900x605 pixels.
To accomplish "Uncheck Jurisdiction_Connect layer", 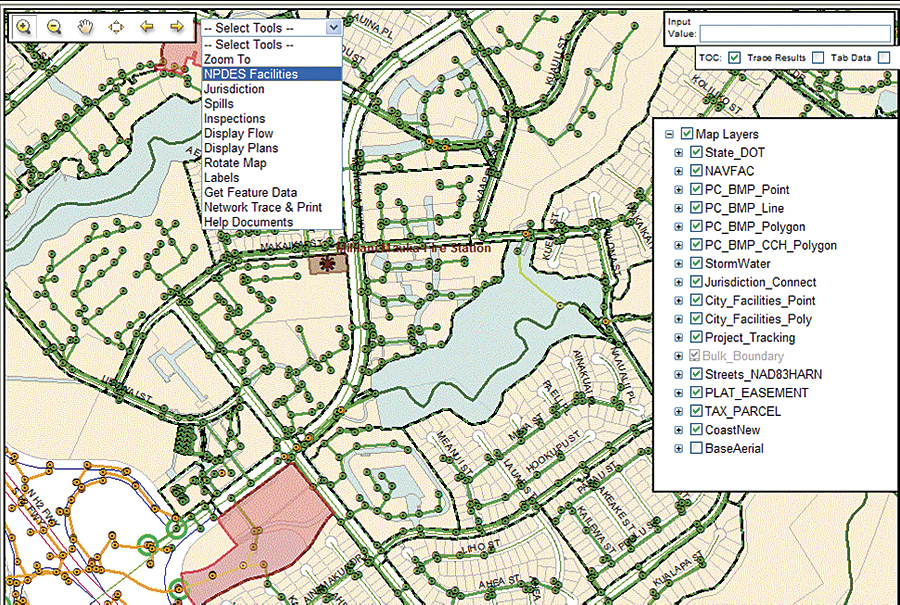I will coord(696,282).
